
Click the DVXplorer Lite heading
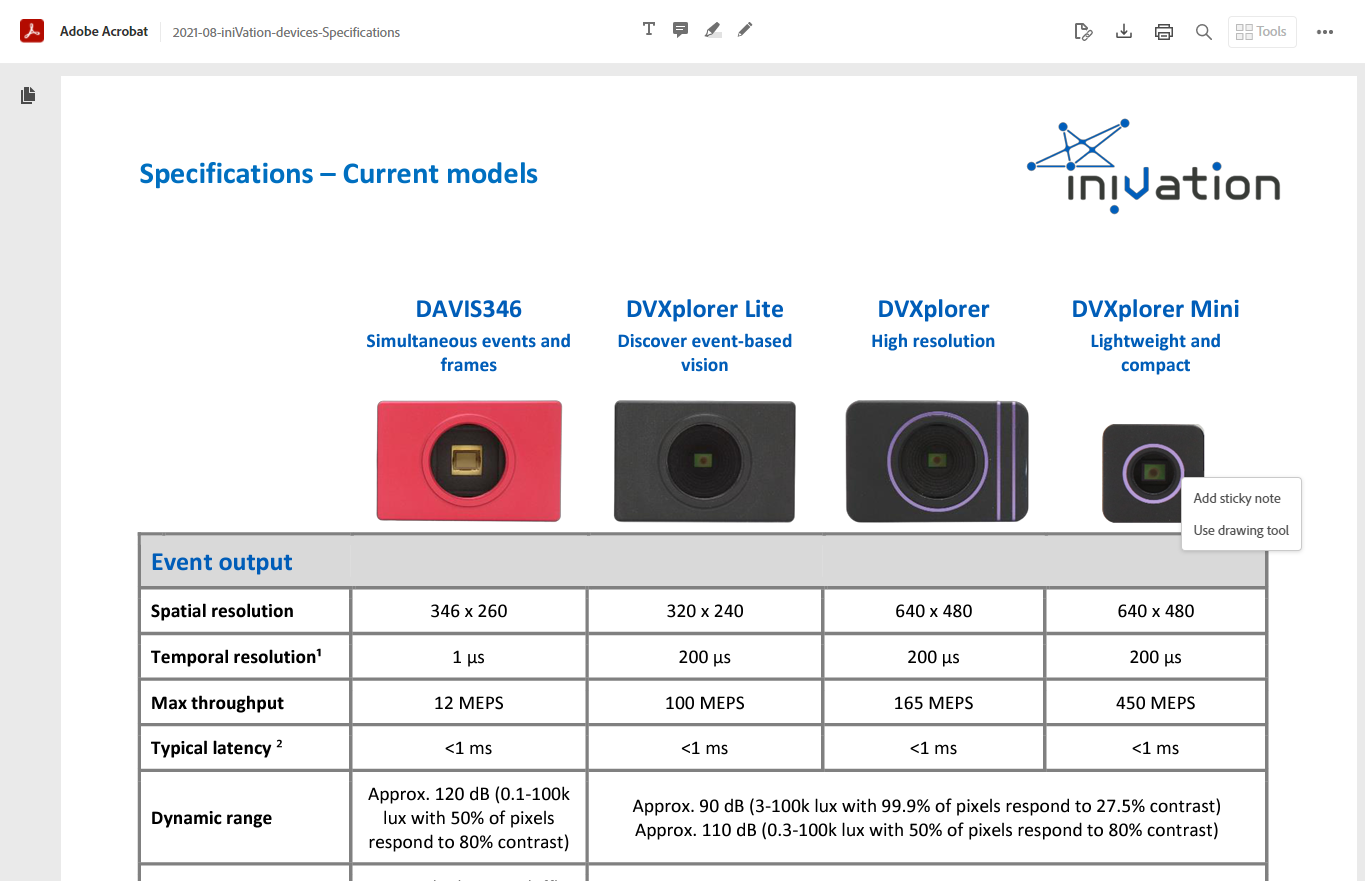(x=705, y=309)
